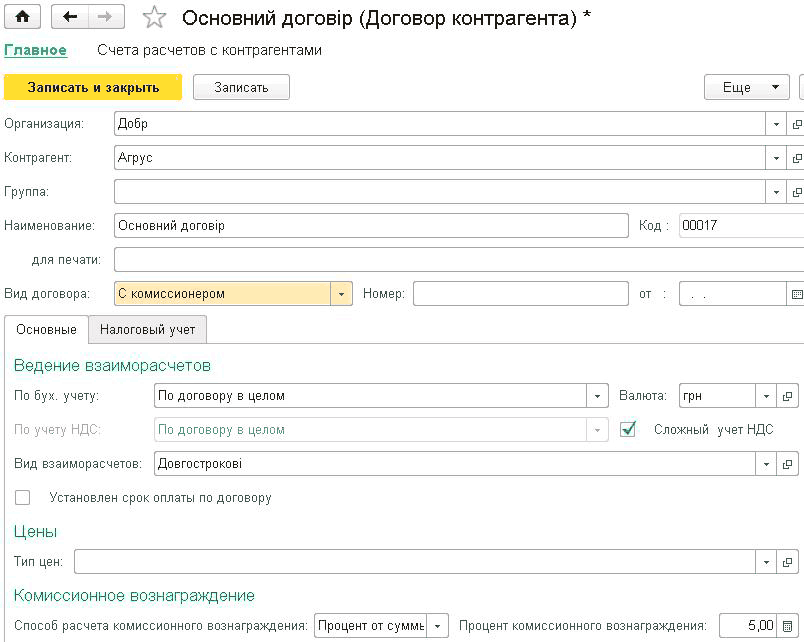The height and width of the screenshot is (642, 804).
Task: Click the commission percent value 5,00
Action: [748, 626]
